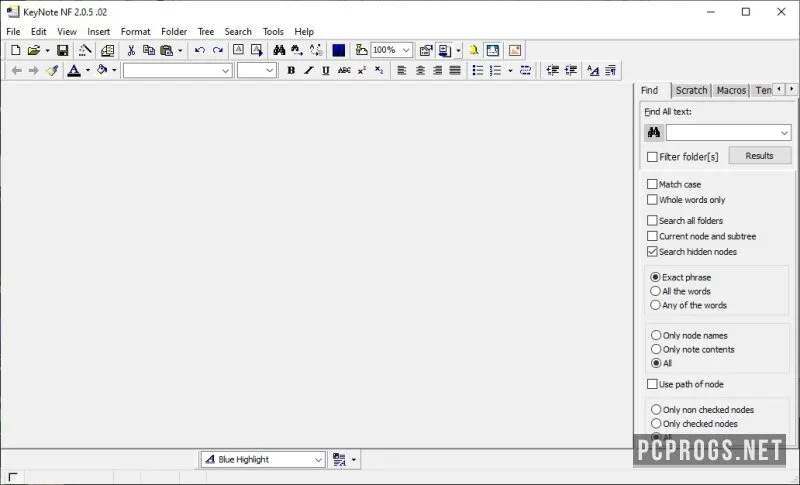Expand the highlight color dropdown arrow
The width and height of the screenshot is (800, 485).
click(114, 70)
